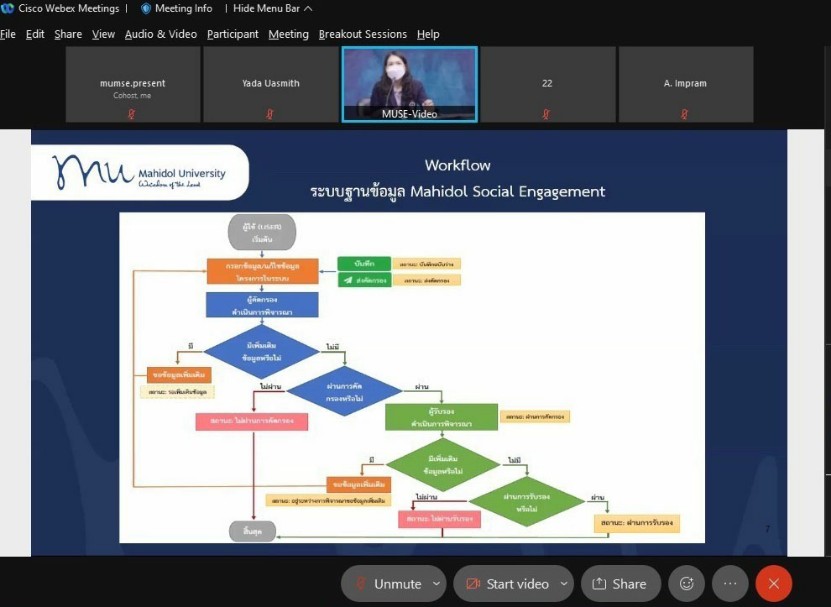
Task: Click the slide page number 7
Action: pos(767,529)
